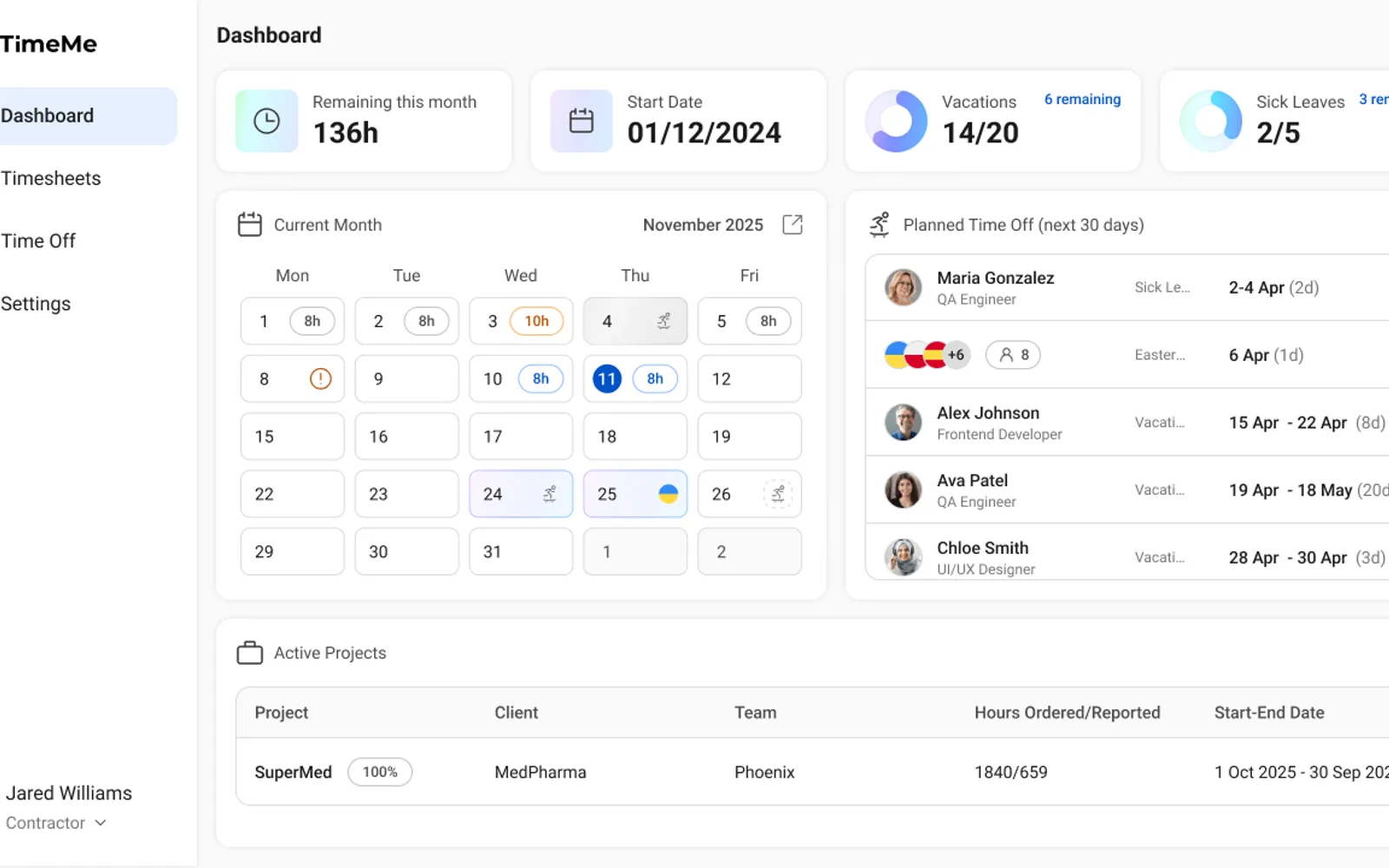Image resolution: width=1389 pixels, height=868 pixels.
Task: Select calendar day 5 with 8h
Action: pyautogui.click(x=749, y=321)
